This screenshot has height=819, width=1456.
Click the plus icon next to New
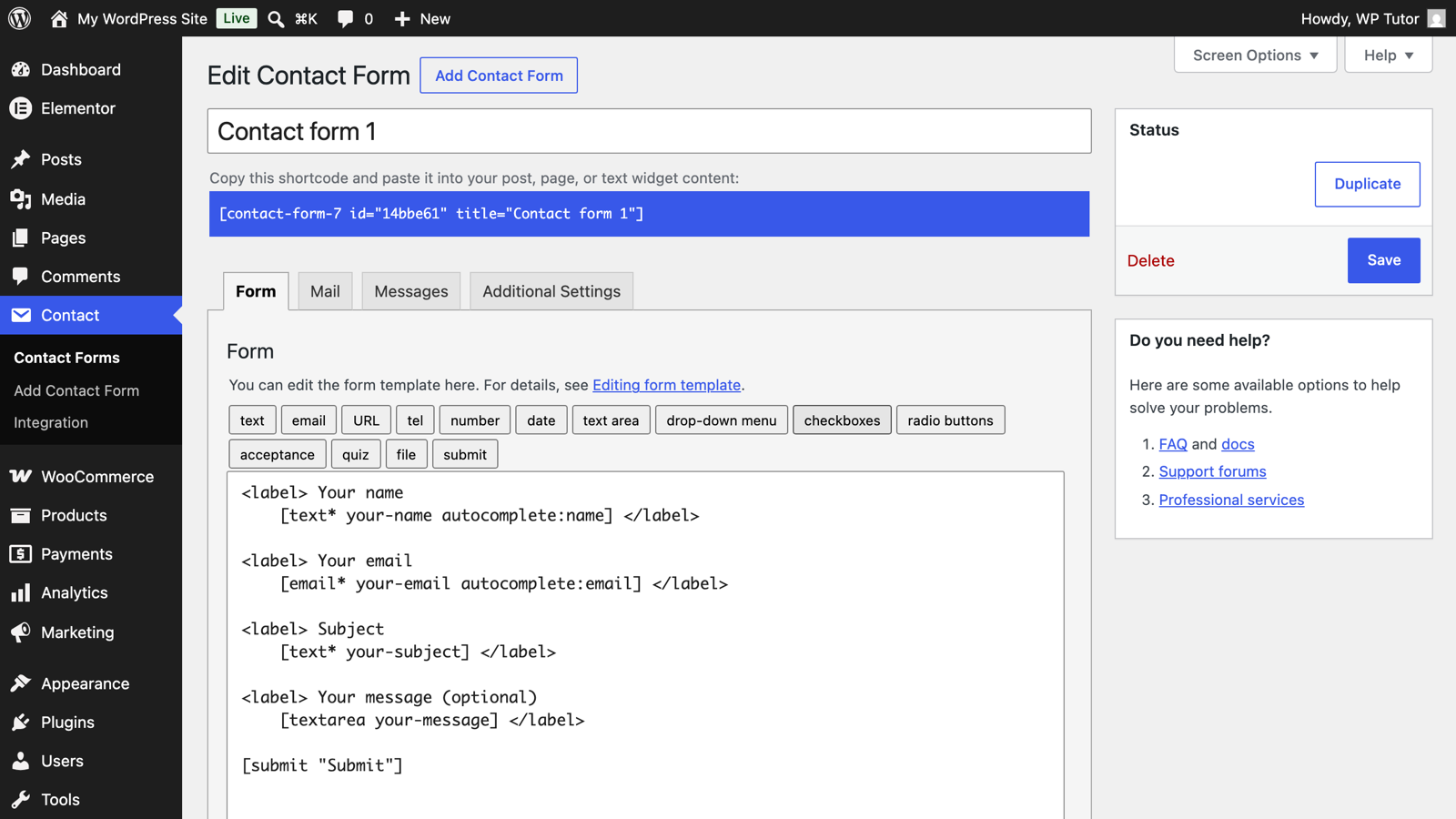point(402,18)
